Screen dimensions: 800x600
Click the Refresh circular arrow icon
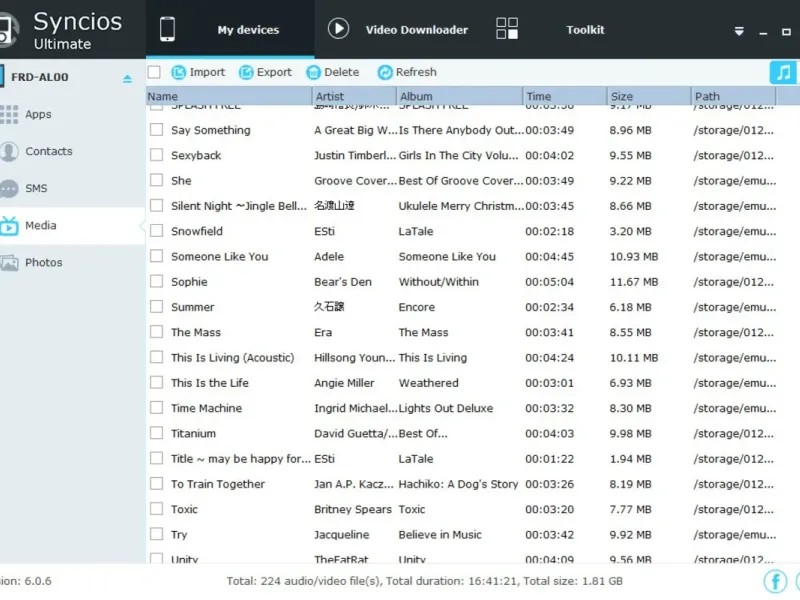coord(385,72)
